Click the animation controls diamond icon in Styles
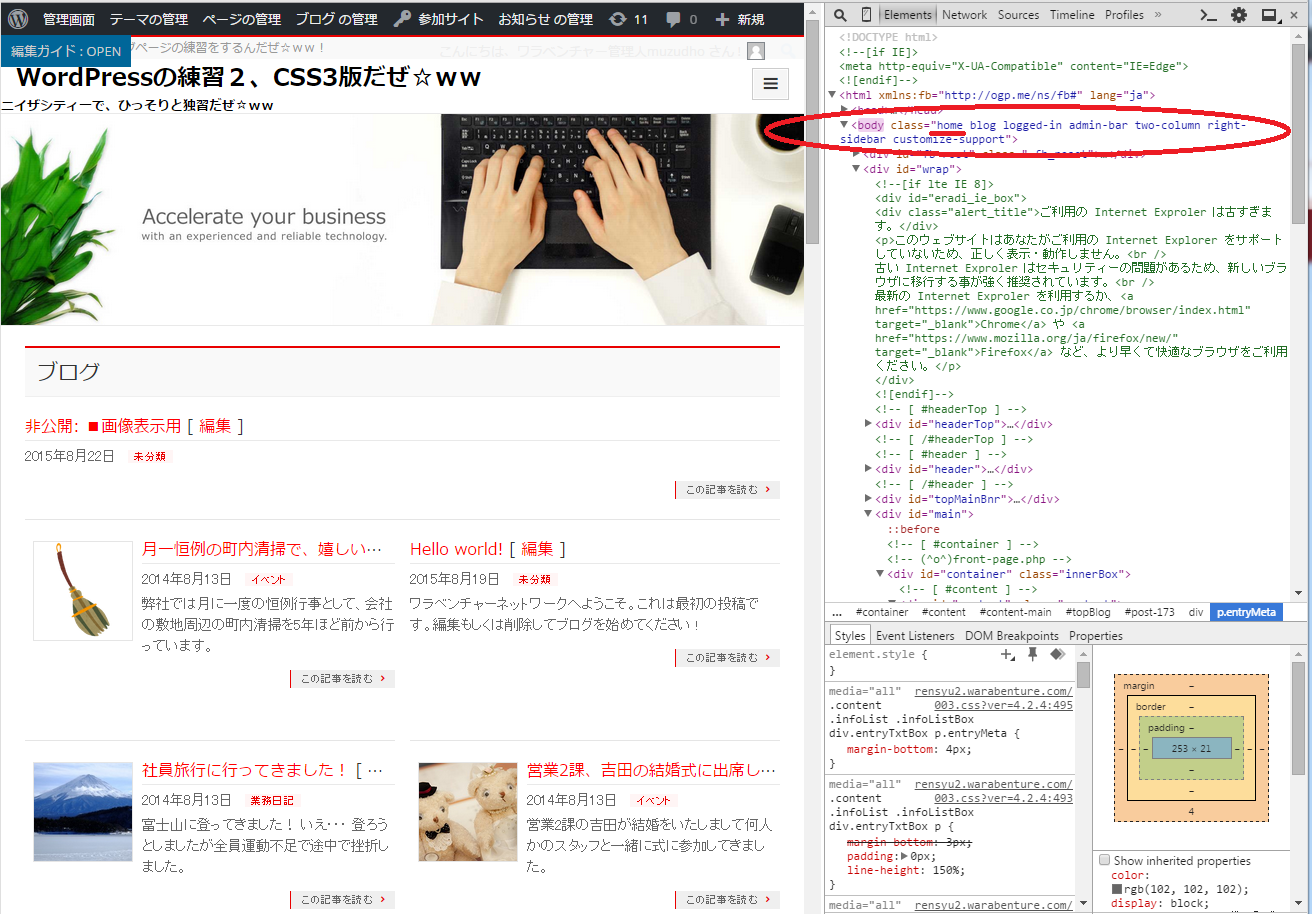This screenshot has height=914, width=1312. pyautogui.click(x=1057, y=654)
